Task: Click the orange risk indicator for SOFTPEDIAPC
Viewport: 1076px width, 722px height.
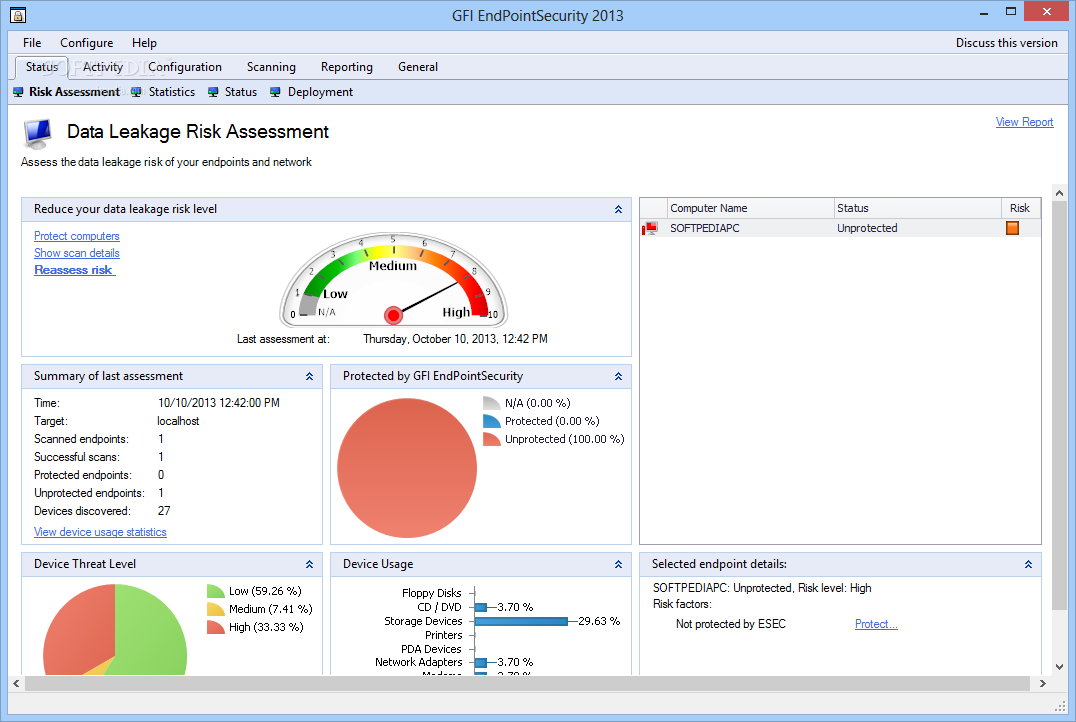Action: point(1012,228)
